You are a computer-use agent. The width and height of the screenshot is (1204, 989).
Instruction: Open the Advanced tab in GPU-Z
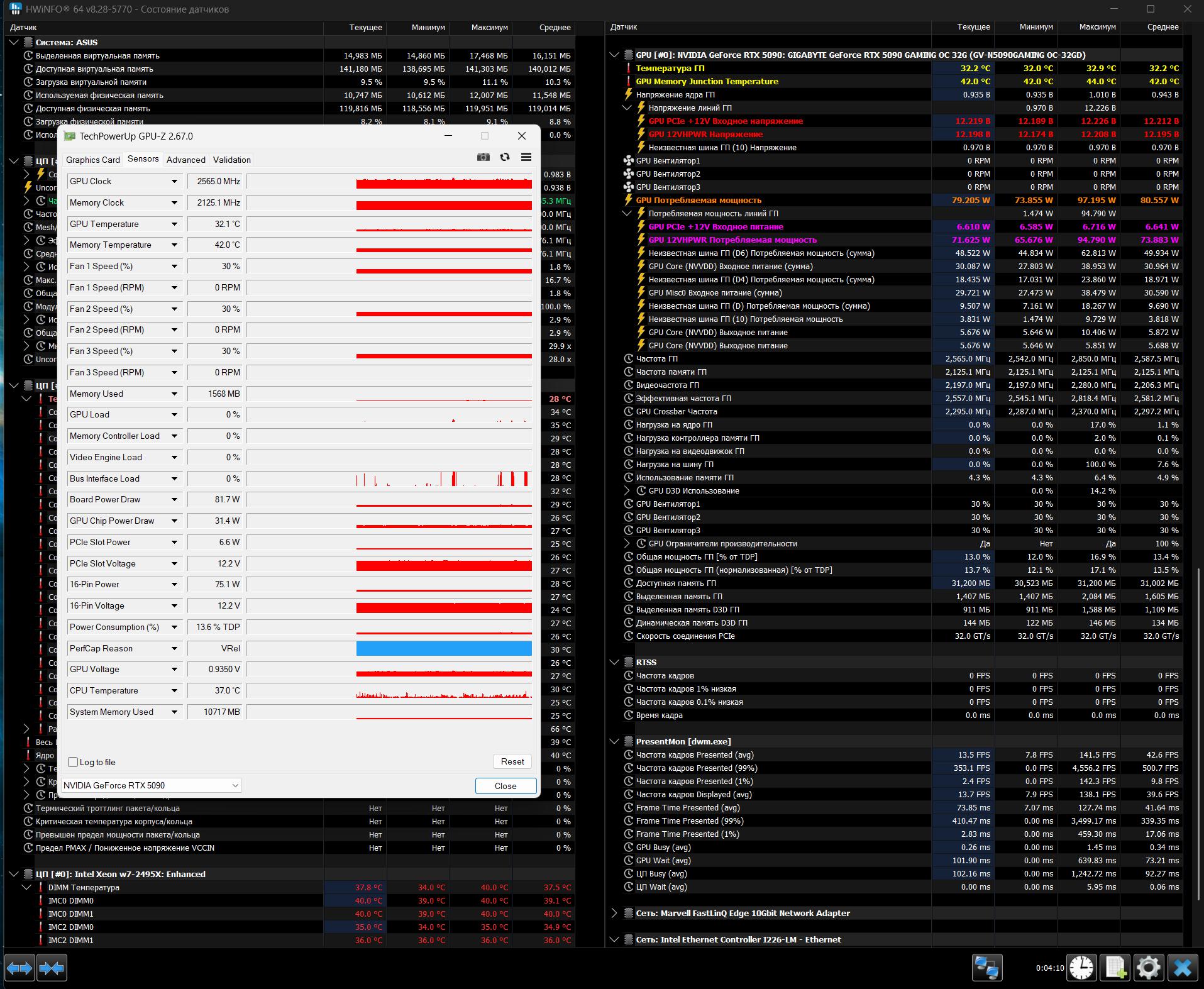186,160
